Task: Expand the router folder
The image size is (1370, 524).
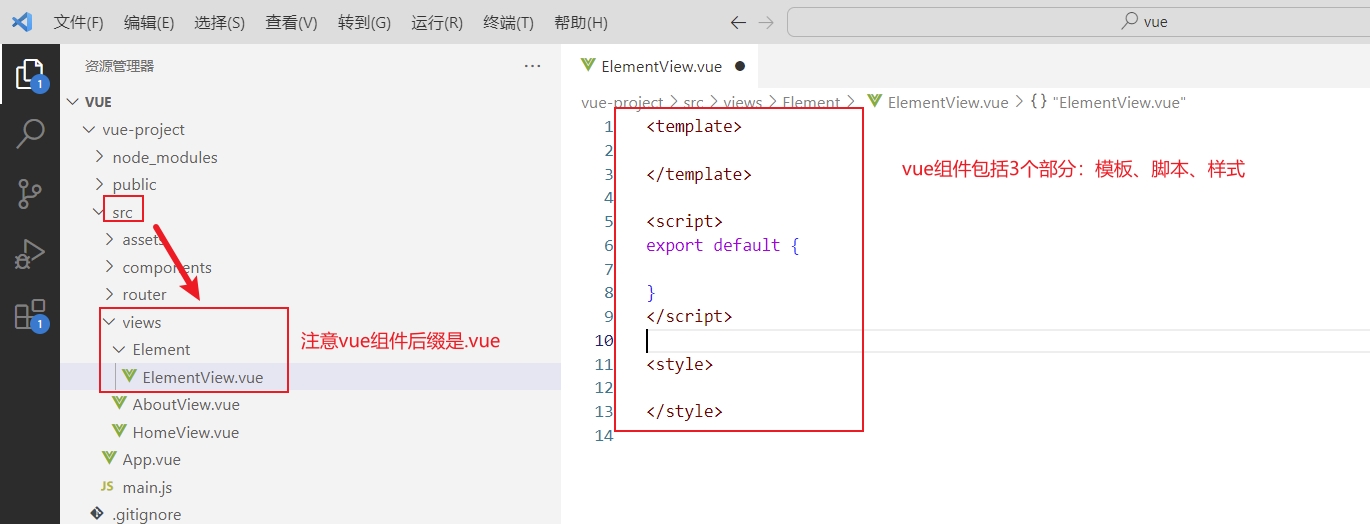Action: tap(144, 294)
